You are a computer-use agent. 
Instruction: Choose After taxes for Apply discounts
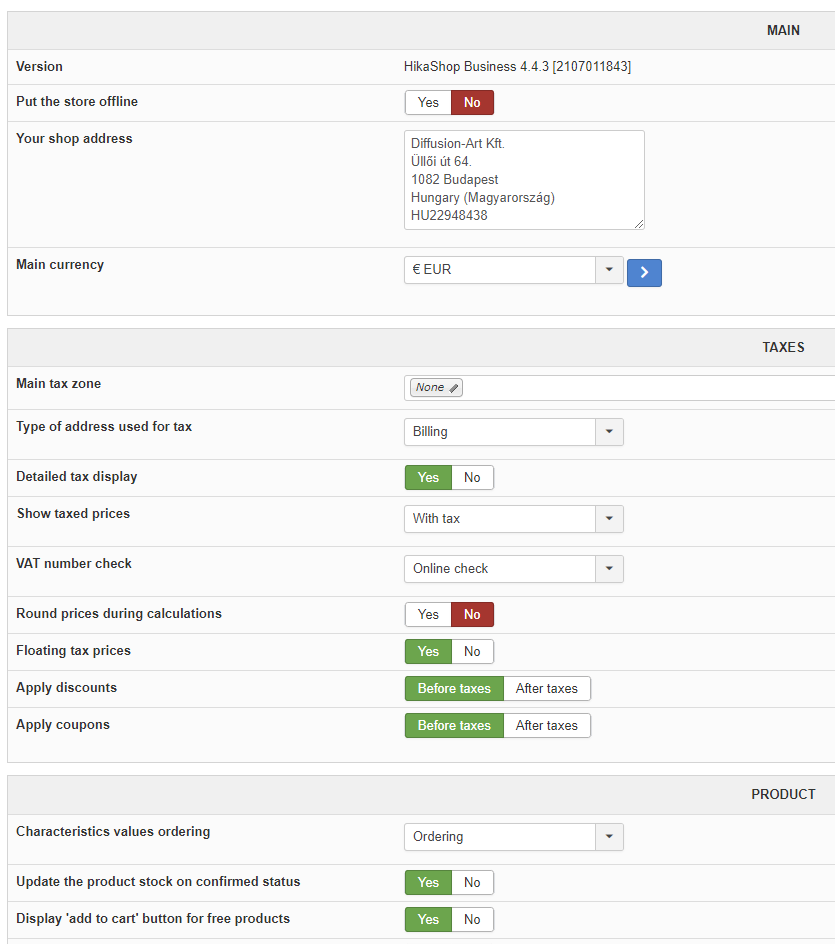(x=546, y=689)
